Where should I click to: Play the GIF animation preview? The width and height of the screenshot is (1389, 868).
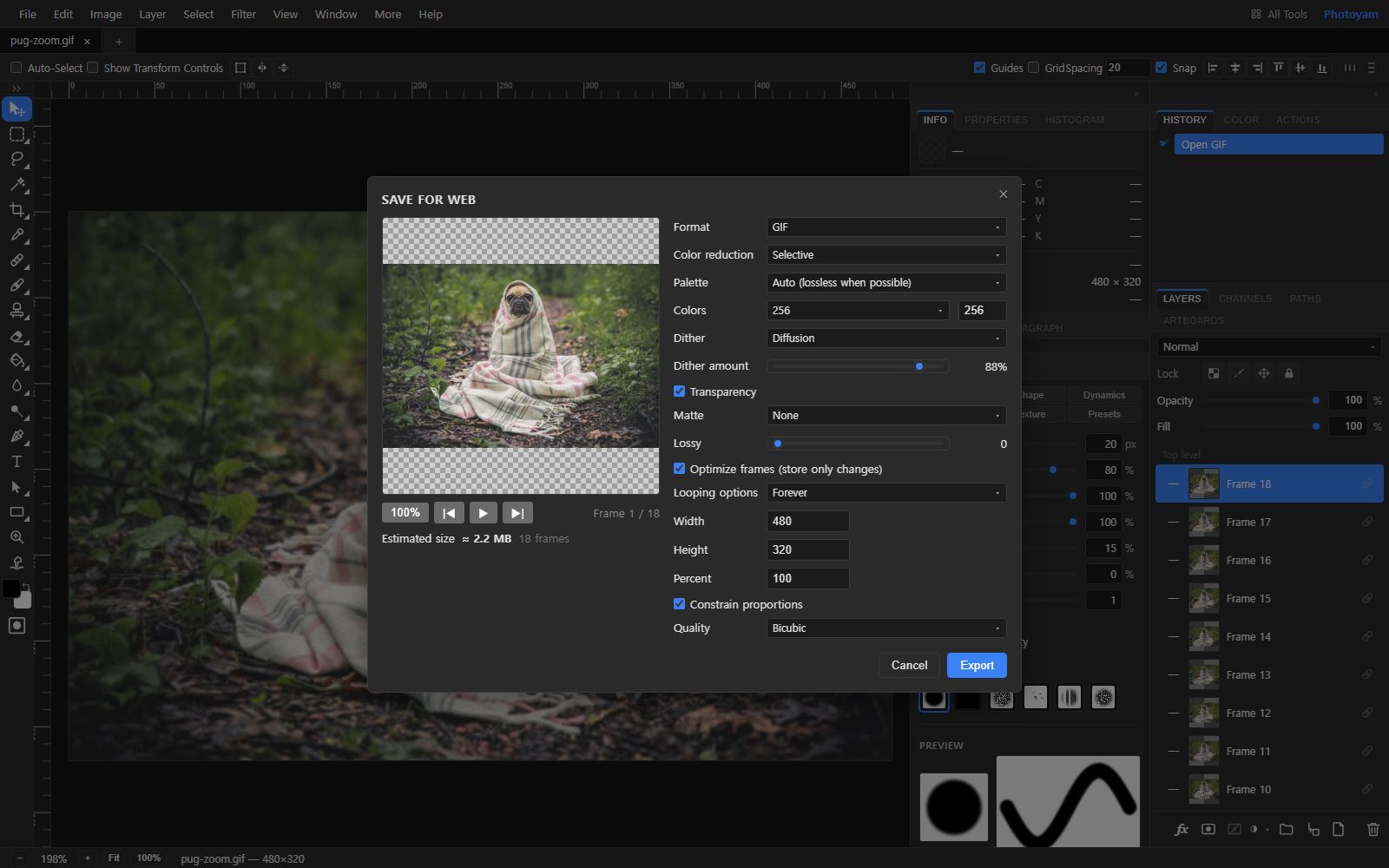click(484, 513)
